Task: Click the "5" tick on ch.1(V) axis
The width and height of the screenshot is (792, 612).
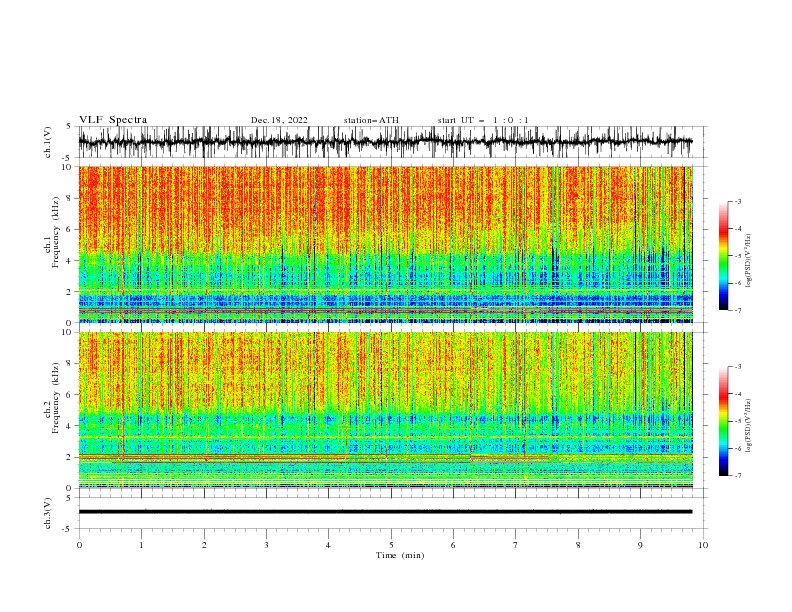Action: tap(71, 127)
